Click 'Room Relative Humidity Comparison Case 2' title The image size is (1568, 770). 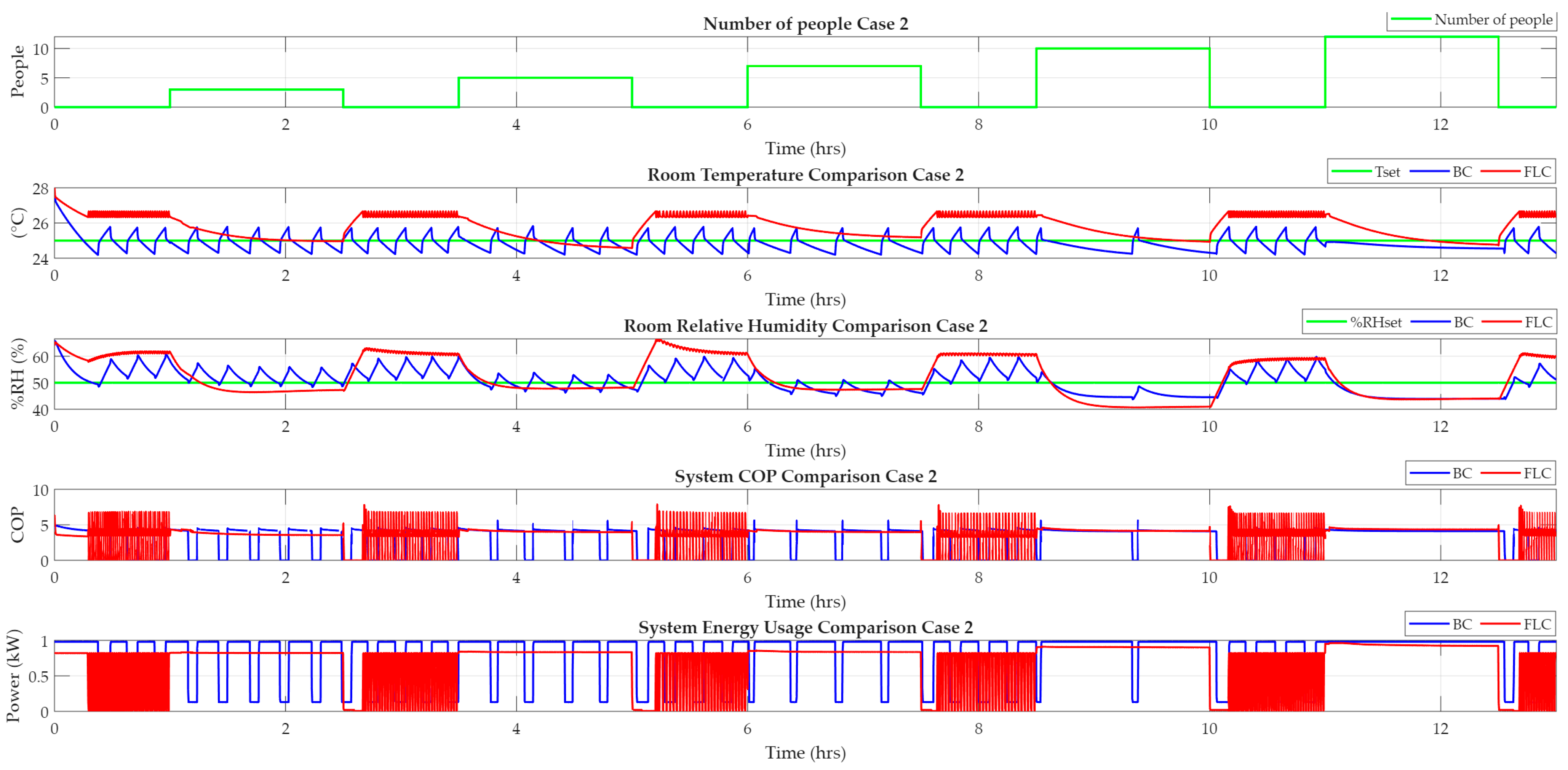pyautogui.click(x=805, y=326)
